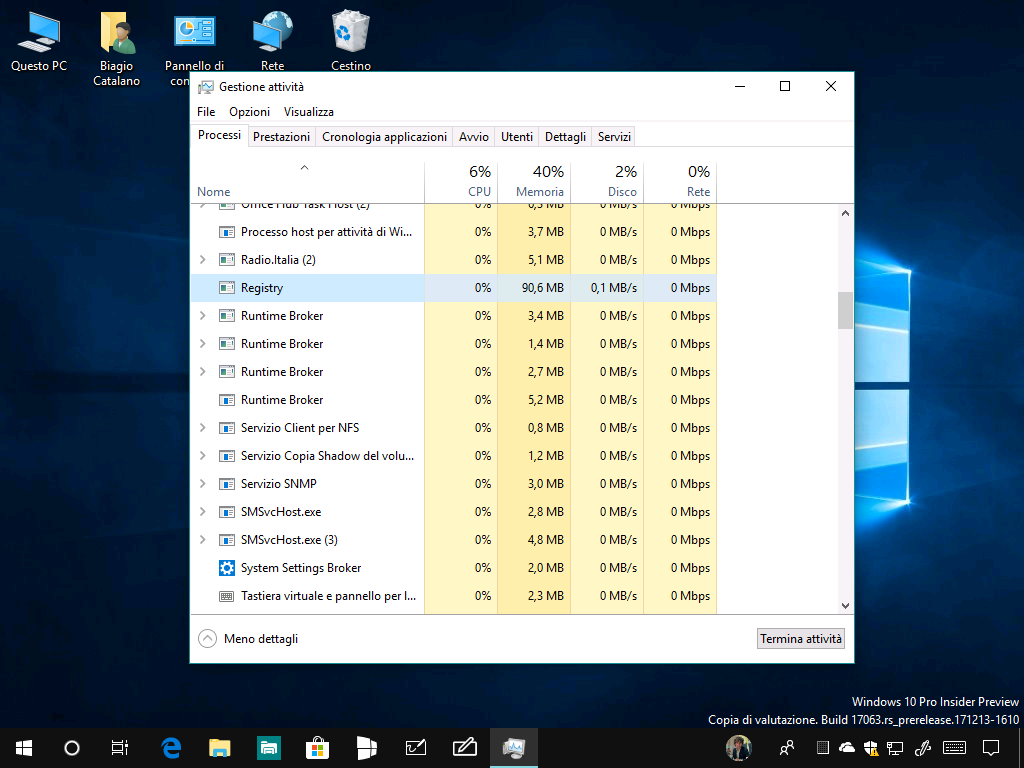
Task: Switch to the Avvio tab
Action: click(473, 137)
